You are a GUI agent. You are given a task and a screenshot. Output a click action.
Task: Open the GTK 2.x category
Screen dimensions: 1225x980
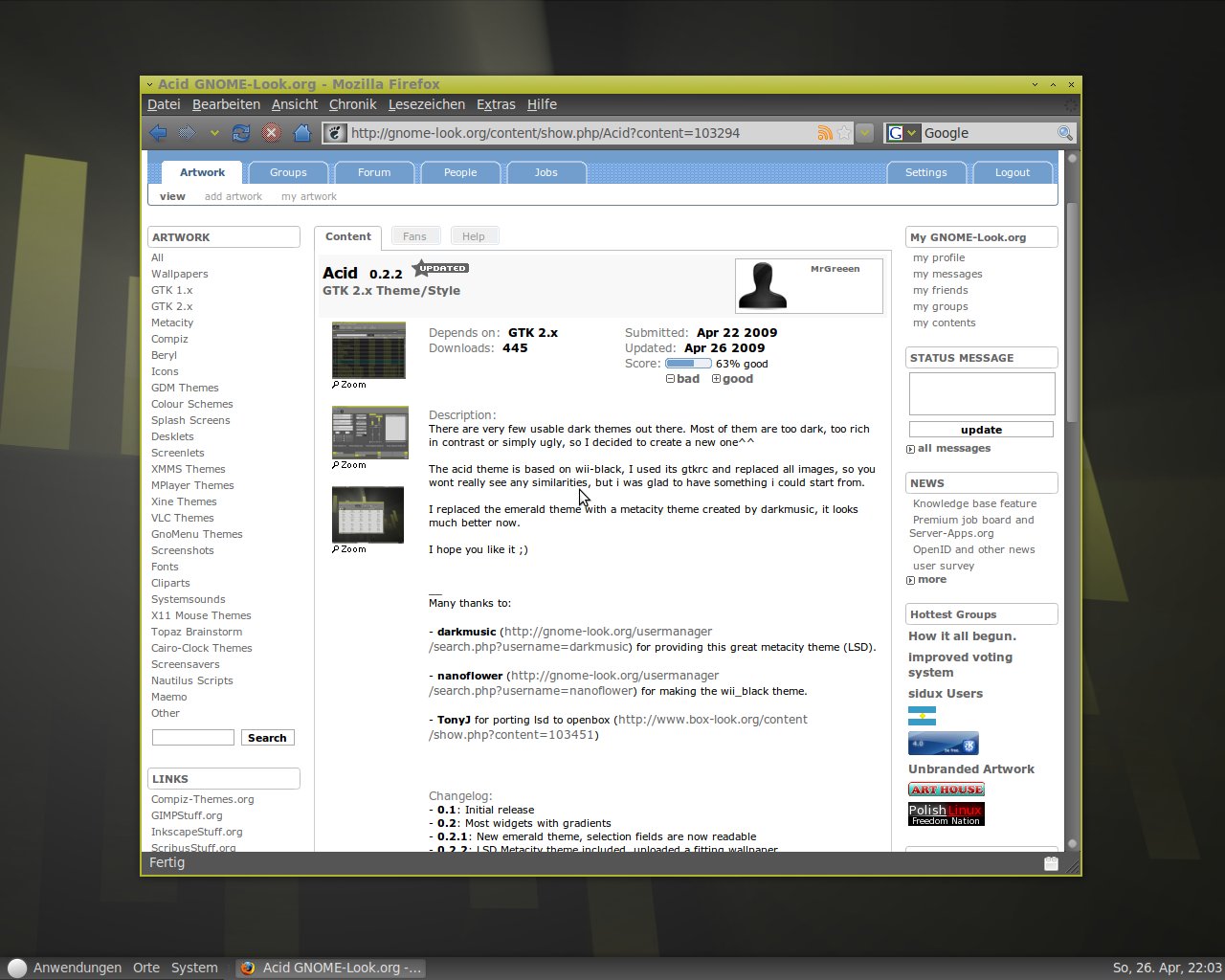(x=172, y=306)
